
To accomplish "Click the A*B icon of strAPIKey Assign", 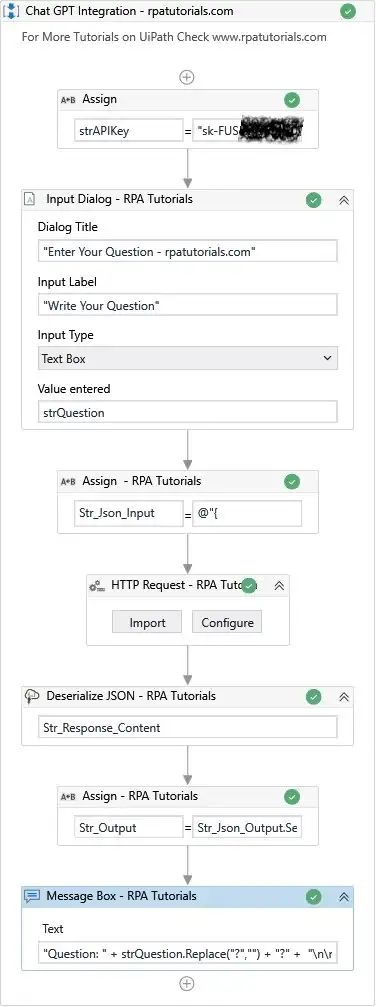I will coord(69,100).
